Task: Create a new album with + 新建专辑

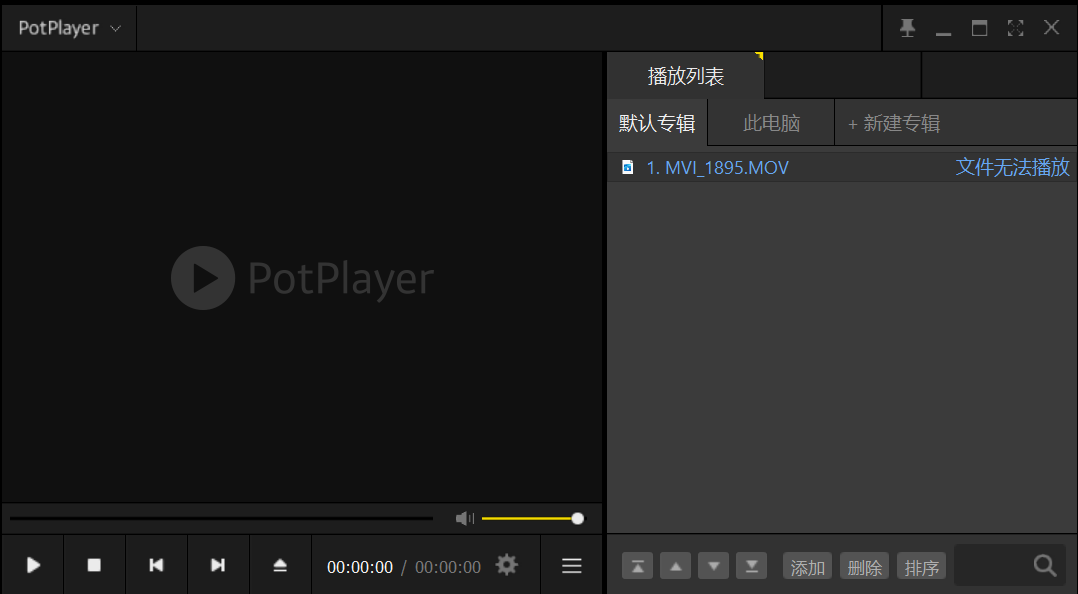Action: [894, 123]
